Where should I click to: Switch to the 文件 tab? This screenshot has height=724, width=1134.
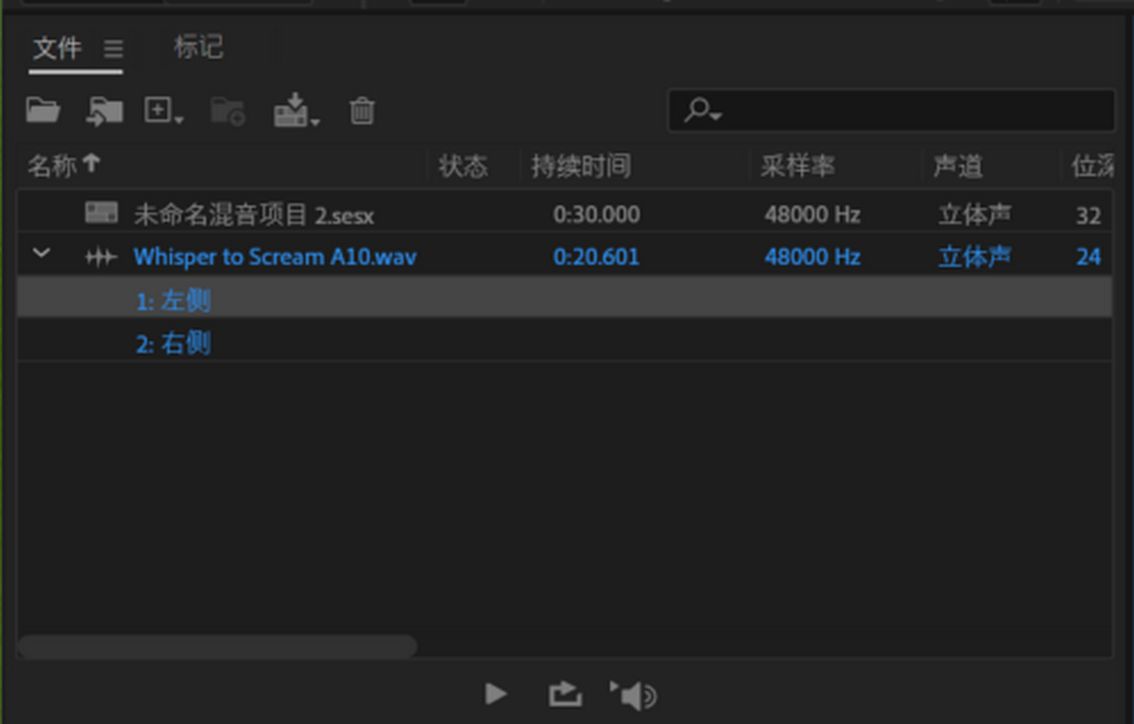(x=57, y=48)
